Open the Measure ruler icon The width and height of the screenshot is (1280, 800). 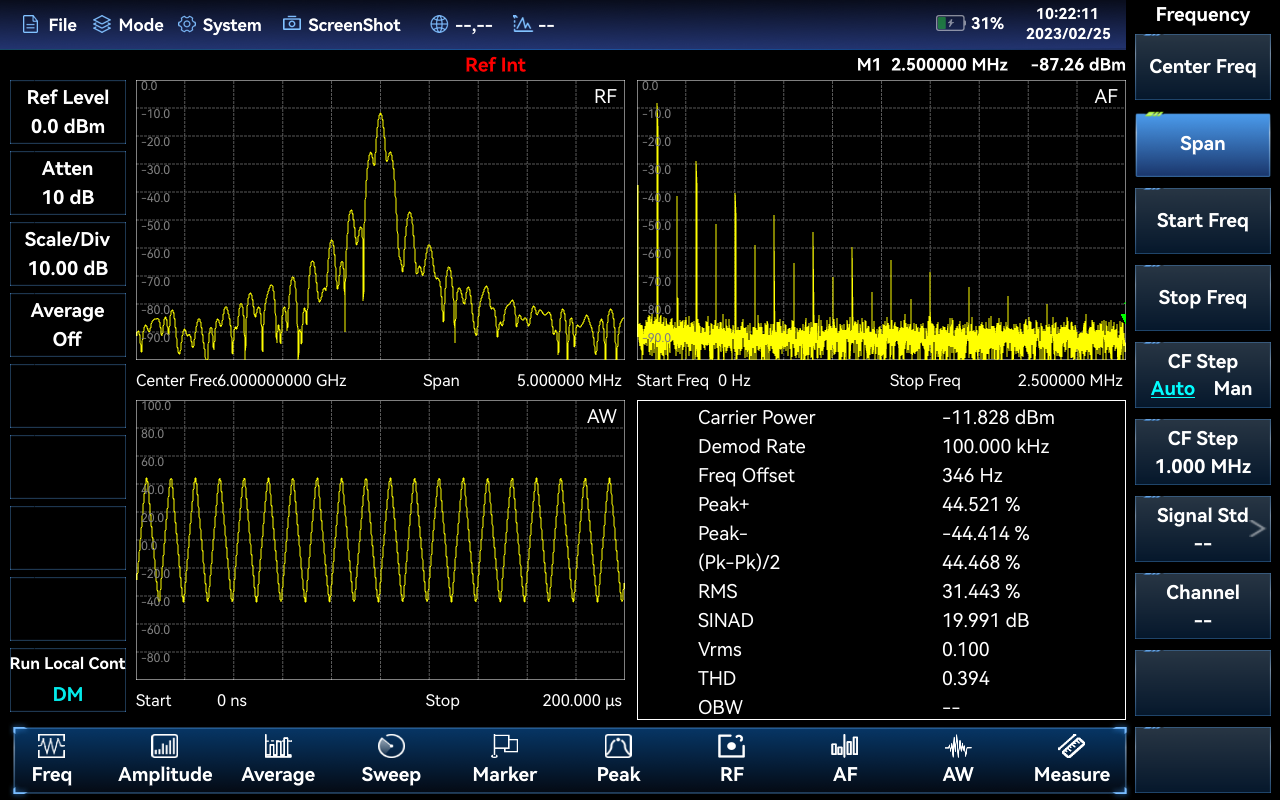point(1071,747)
